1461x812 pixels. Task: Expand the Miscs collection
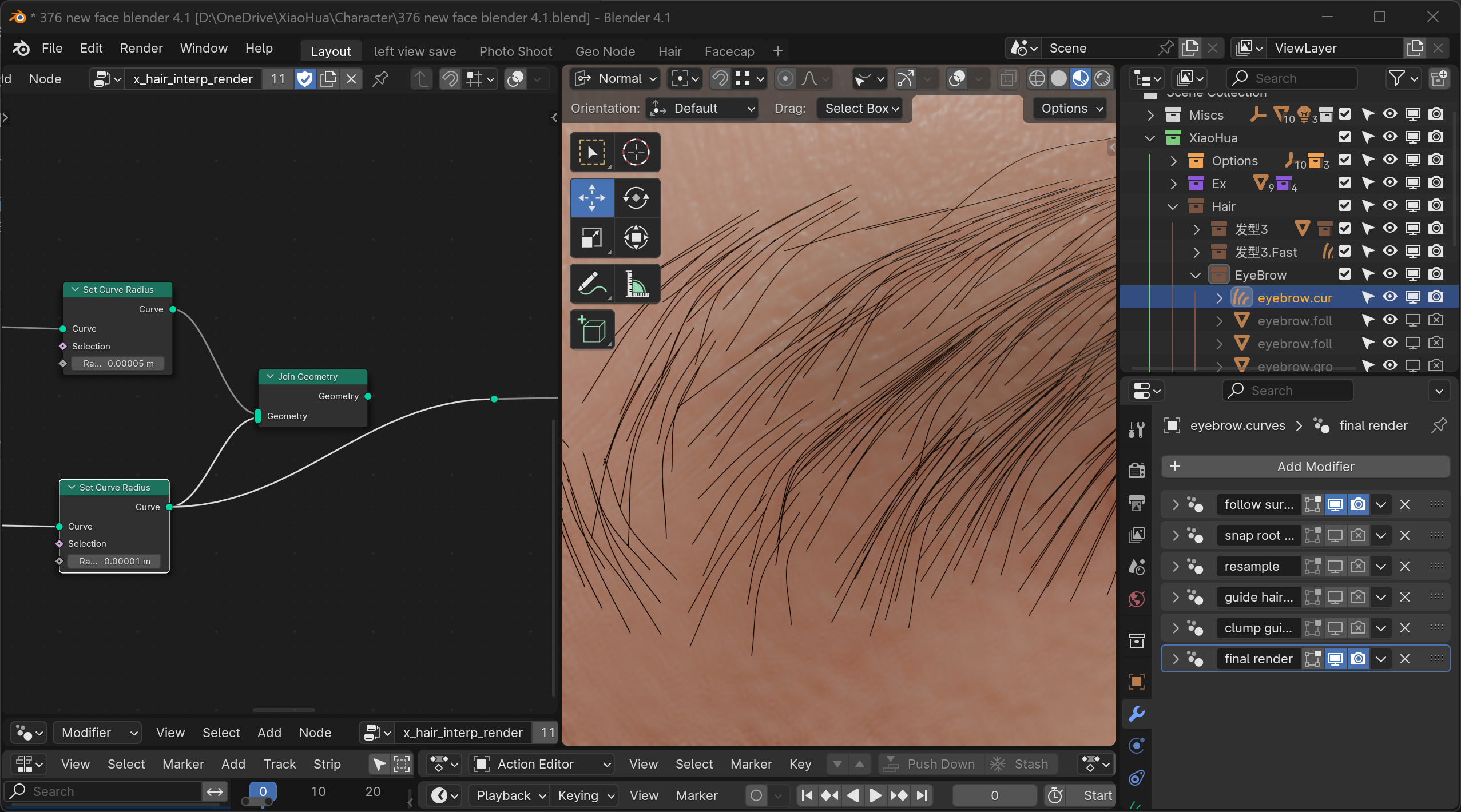(1151, 114)
